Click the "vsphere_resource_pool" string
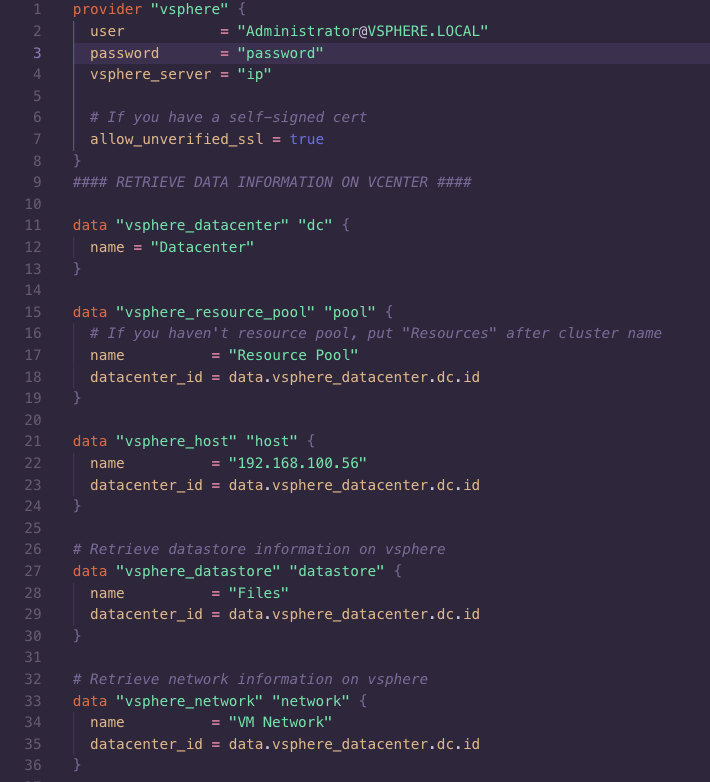This screenshot has width=710, height=782. click(215, 312)
